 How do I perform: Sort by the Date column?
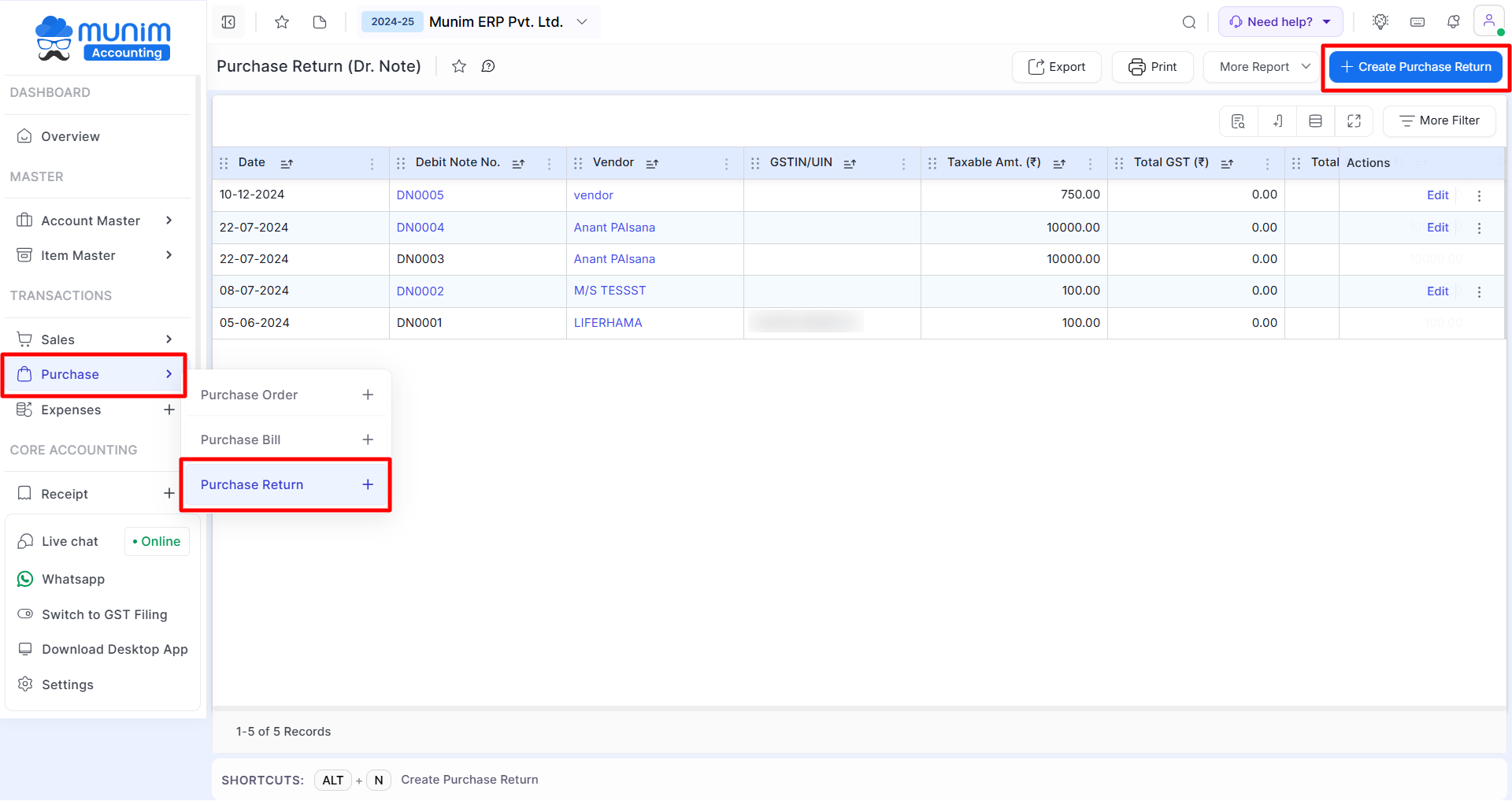pyautogui.click(x=287, y=164)
